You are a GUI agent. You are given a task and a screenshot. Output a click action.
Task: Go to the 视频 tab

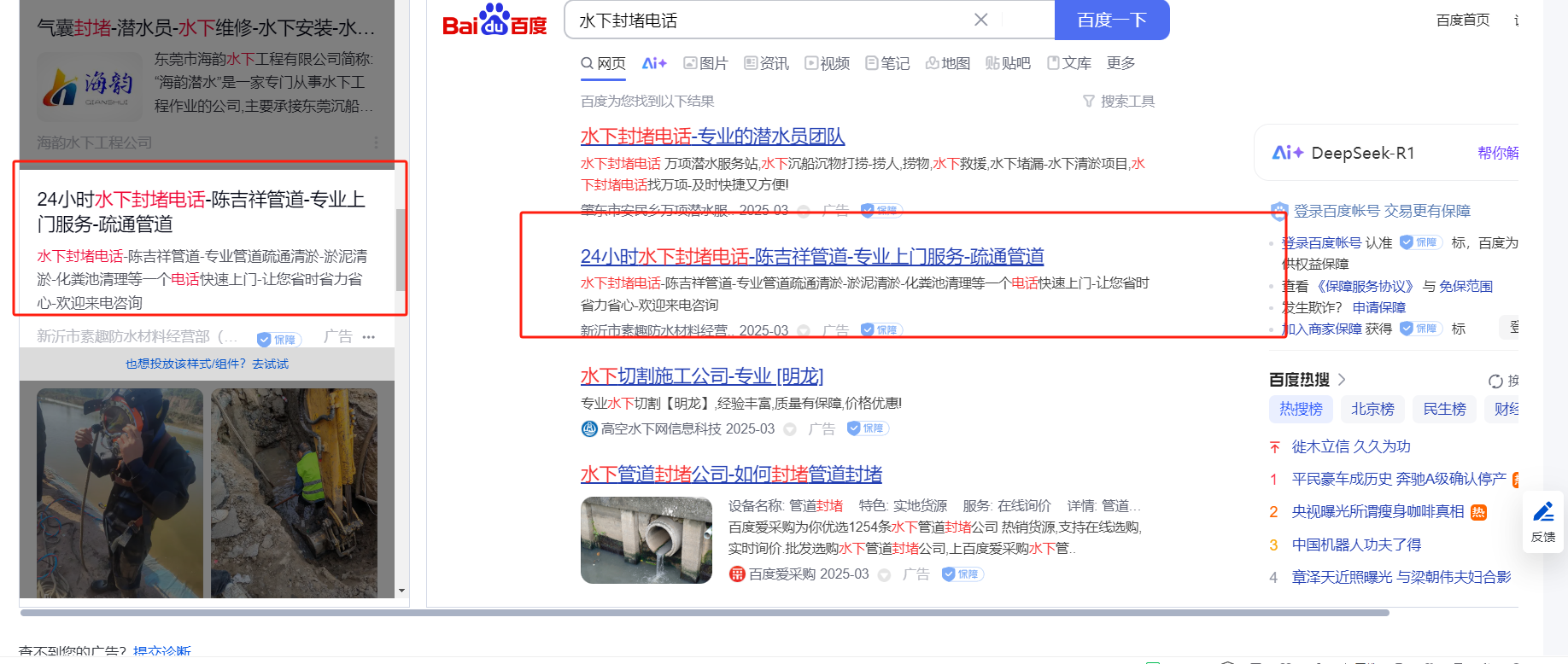point(827,63)
